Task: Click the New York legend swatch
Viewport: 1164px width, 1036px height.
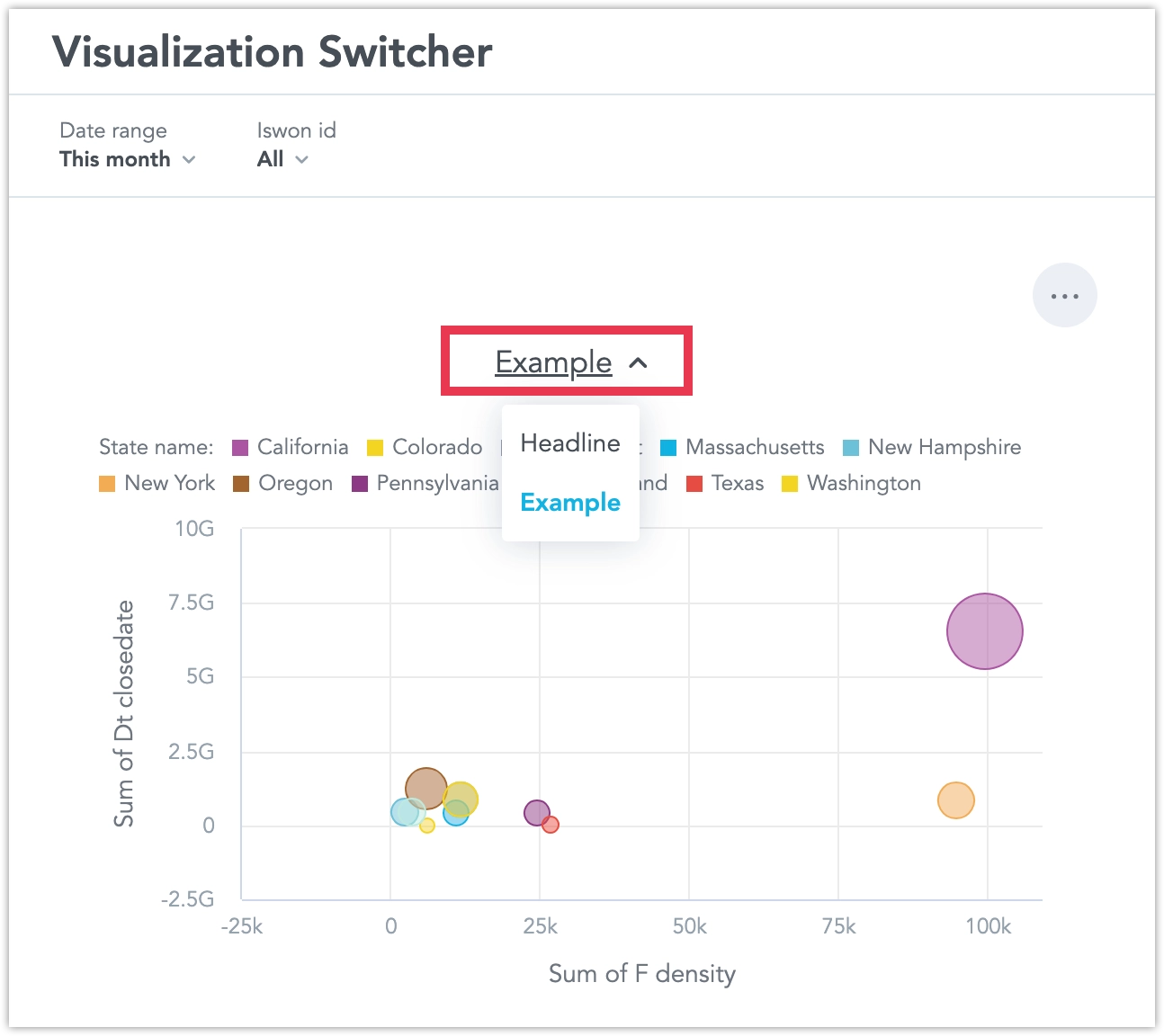Action: click(105, 483)
